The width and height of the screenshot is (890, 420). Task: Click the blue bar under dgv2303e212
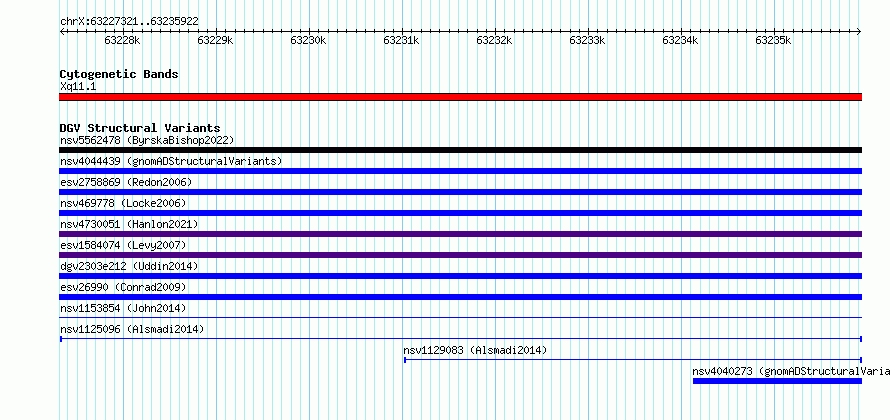pos(460,276)
